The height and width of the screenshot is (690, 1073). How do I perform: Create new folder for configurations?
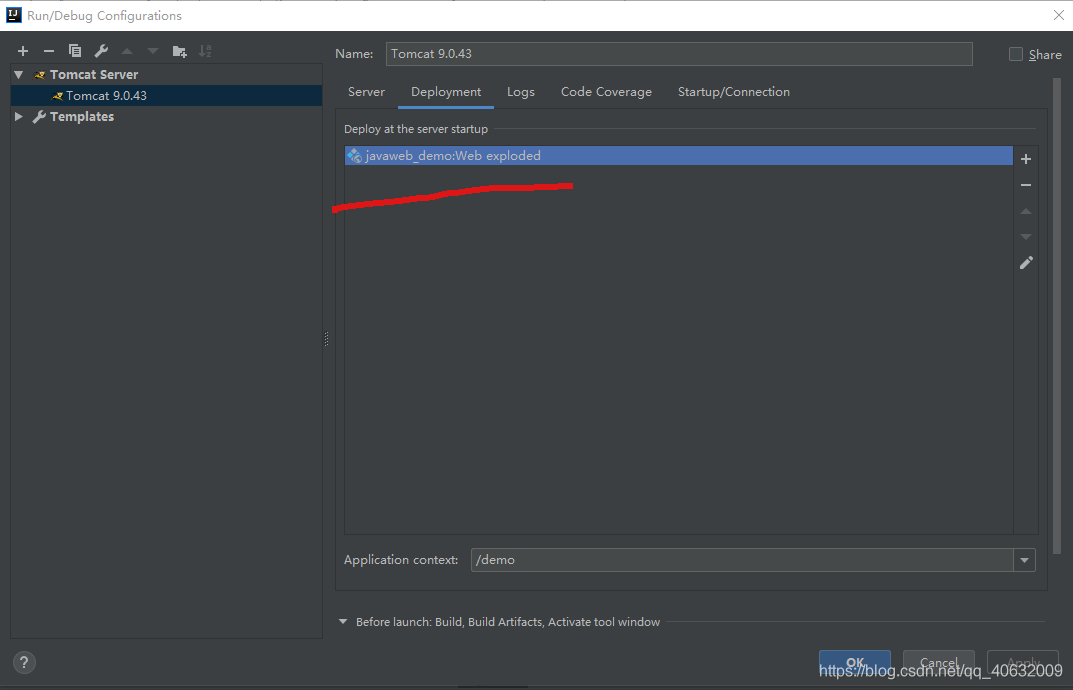tap(179, 51)
